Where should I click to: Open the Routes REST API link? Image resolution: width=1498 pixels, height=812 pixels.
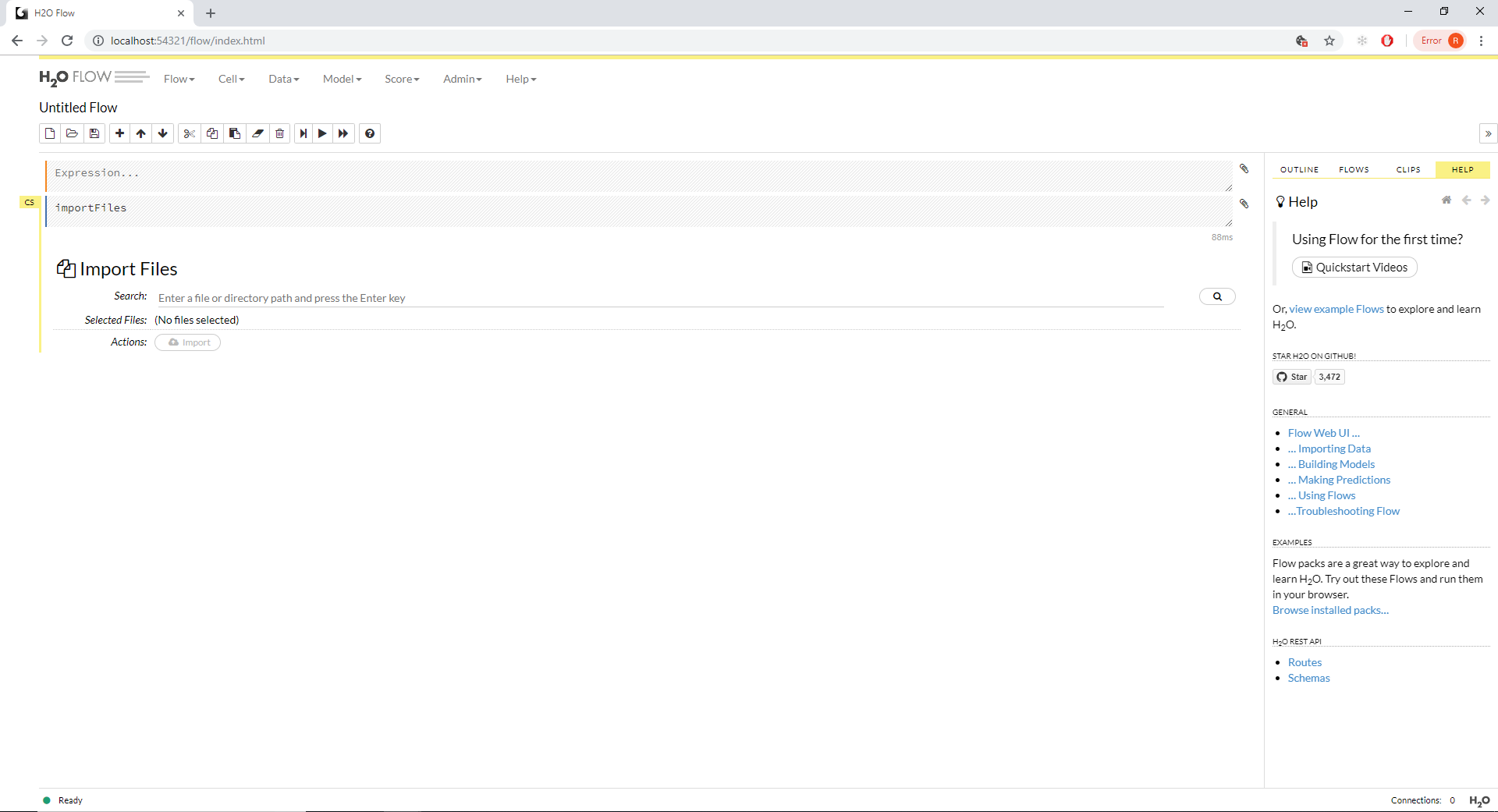(1305, 662)
